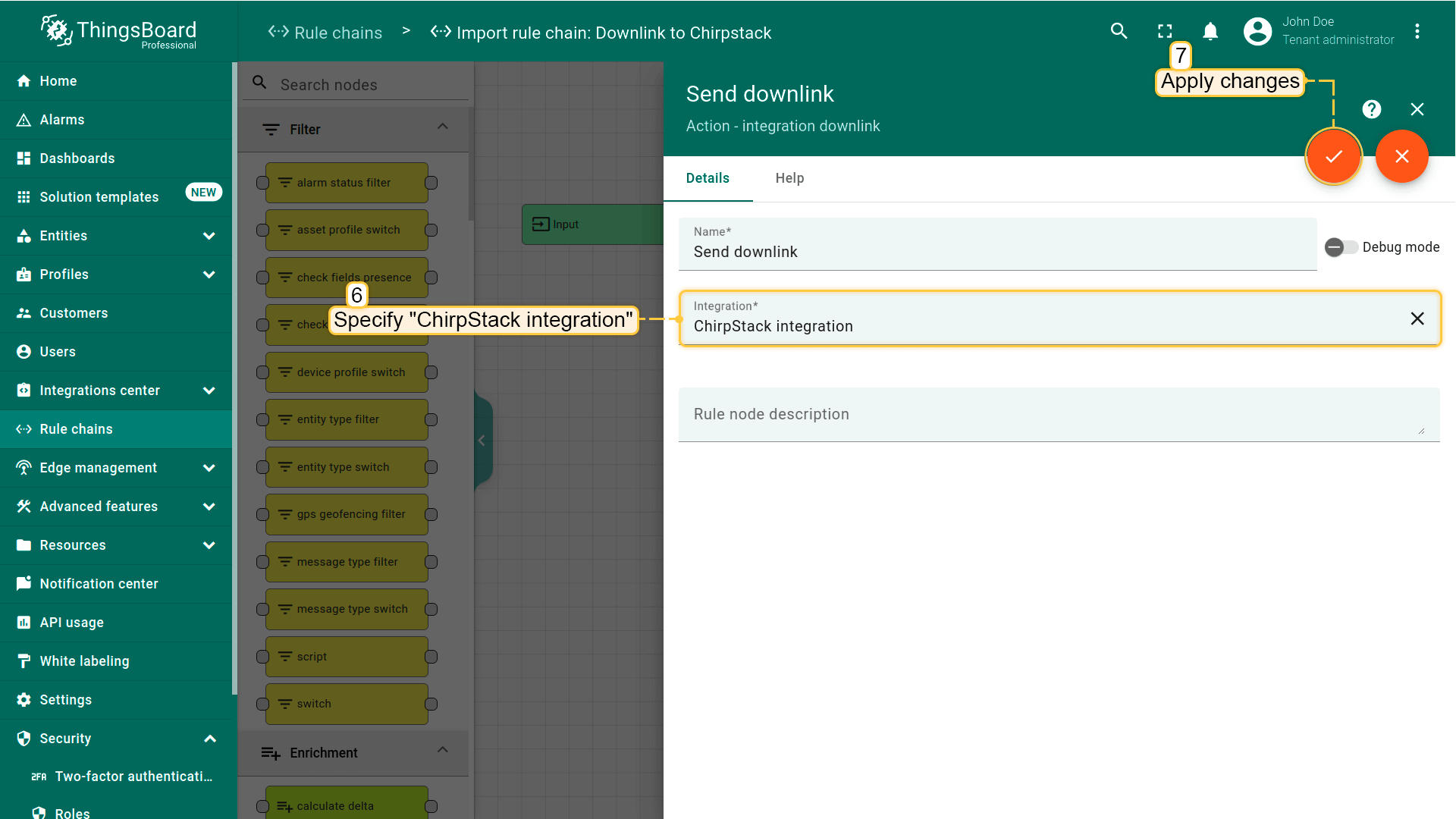Viewport: 1456px width, 819px height.
Task: Open the help question mark icon
Action: tap(1371, 109)
